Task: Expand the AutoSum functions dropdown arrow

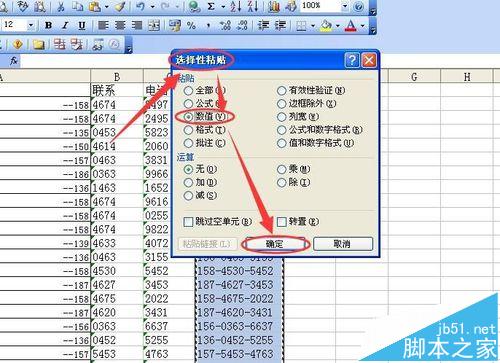Action: [x=223, y=6]
